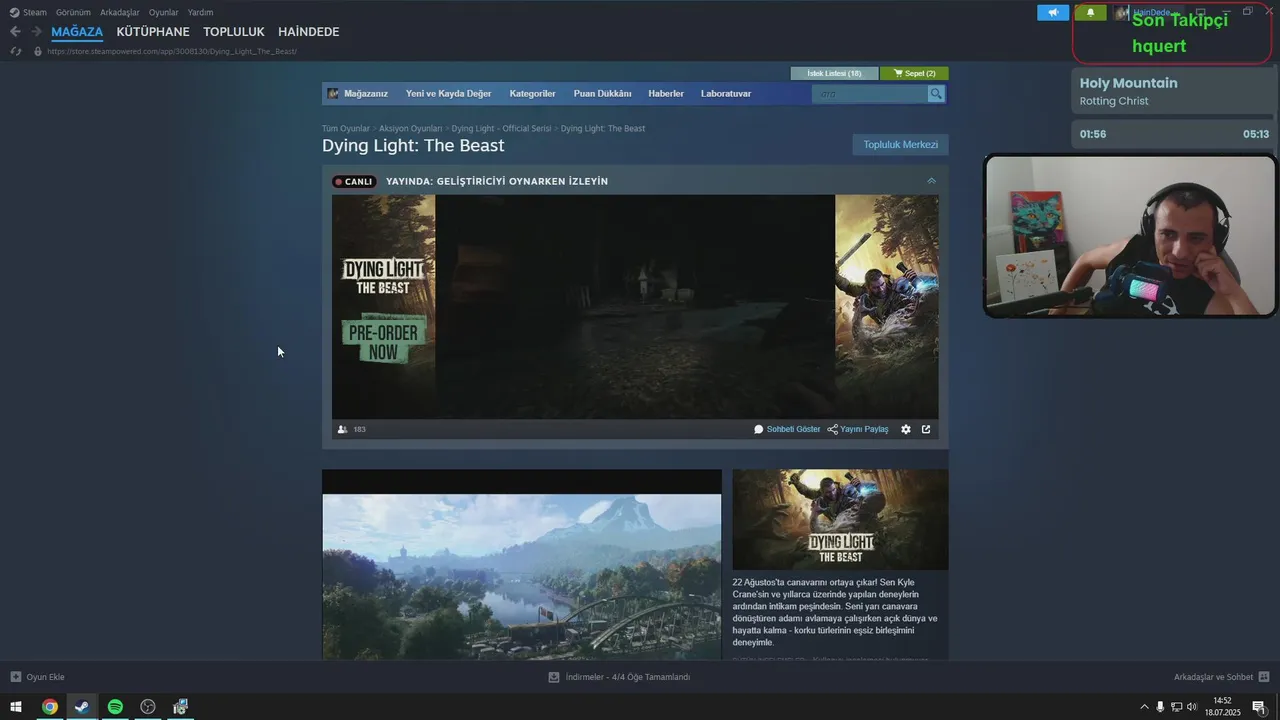Click Oyun Ekle at bottom left

37,677
